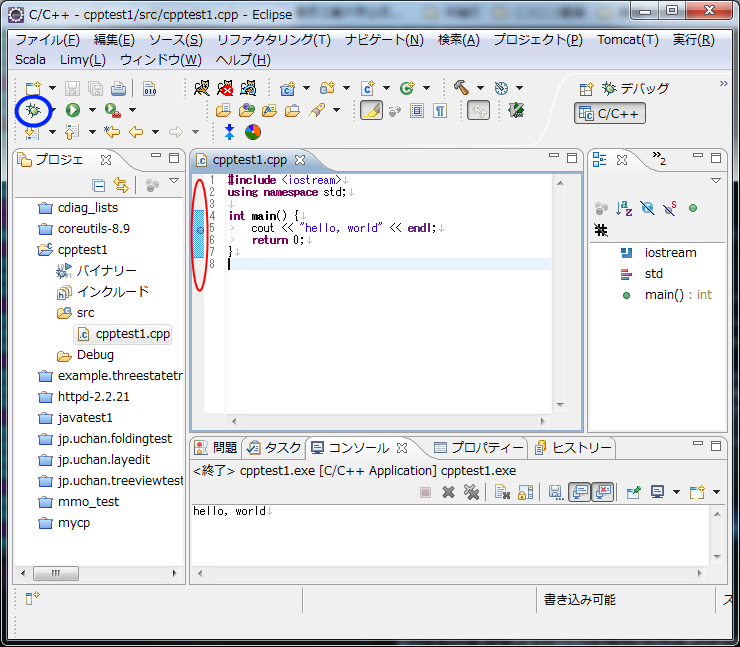This screenshot has width=740, height=647.
Task: Clear the console output
Action: coord(502,492)
